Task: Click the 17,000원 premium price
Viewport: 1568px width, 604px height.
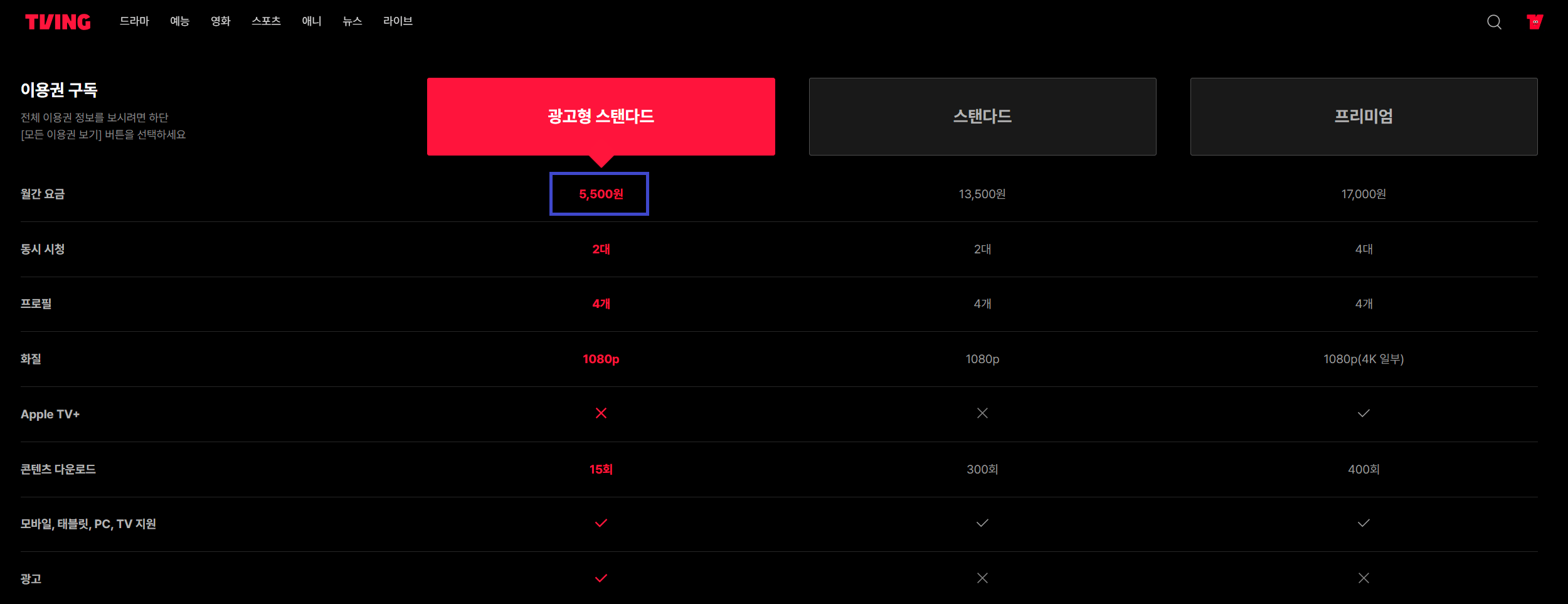Action: 1364,194
